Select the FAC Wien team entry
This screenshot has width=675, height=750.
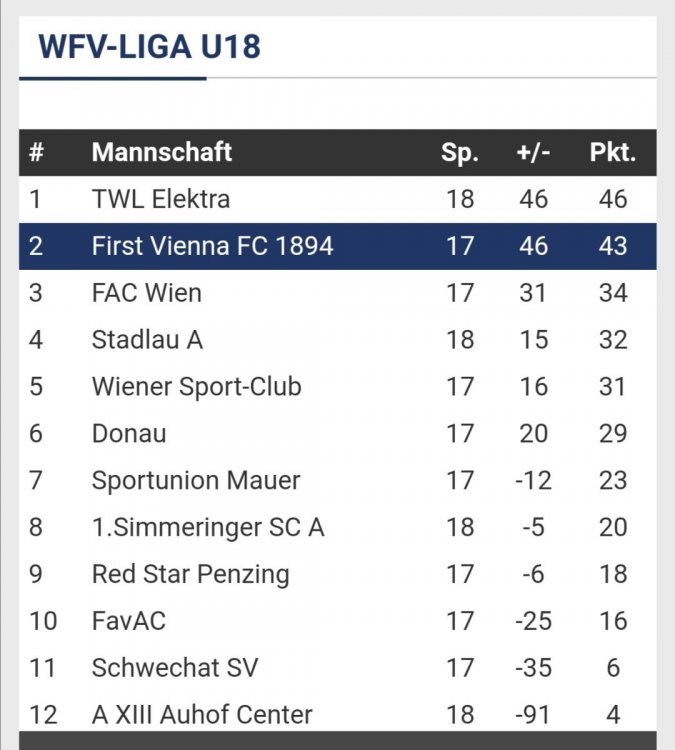coord(338,293)
